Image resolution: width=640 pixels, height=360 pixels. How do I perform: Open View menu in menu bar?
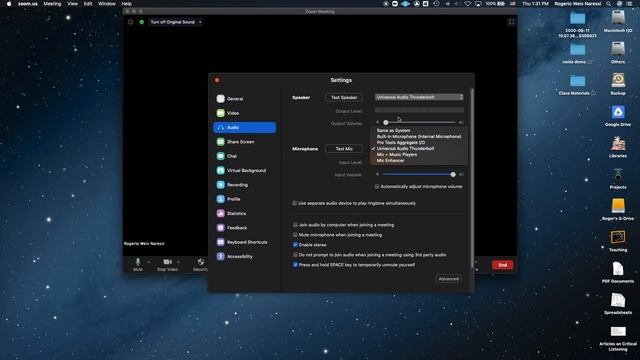click(72, 4)
